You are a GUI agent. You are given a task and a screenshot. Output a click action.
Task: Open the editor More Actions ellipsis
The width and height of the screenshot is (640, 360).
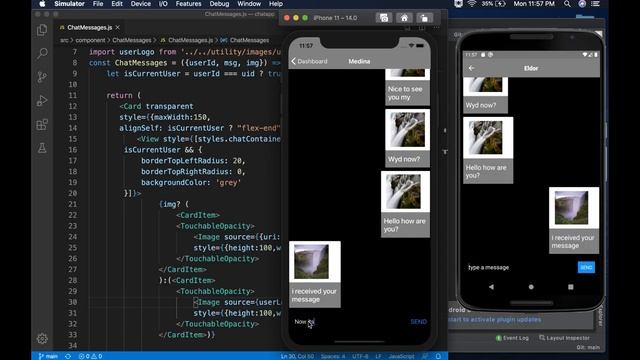436,27
